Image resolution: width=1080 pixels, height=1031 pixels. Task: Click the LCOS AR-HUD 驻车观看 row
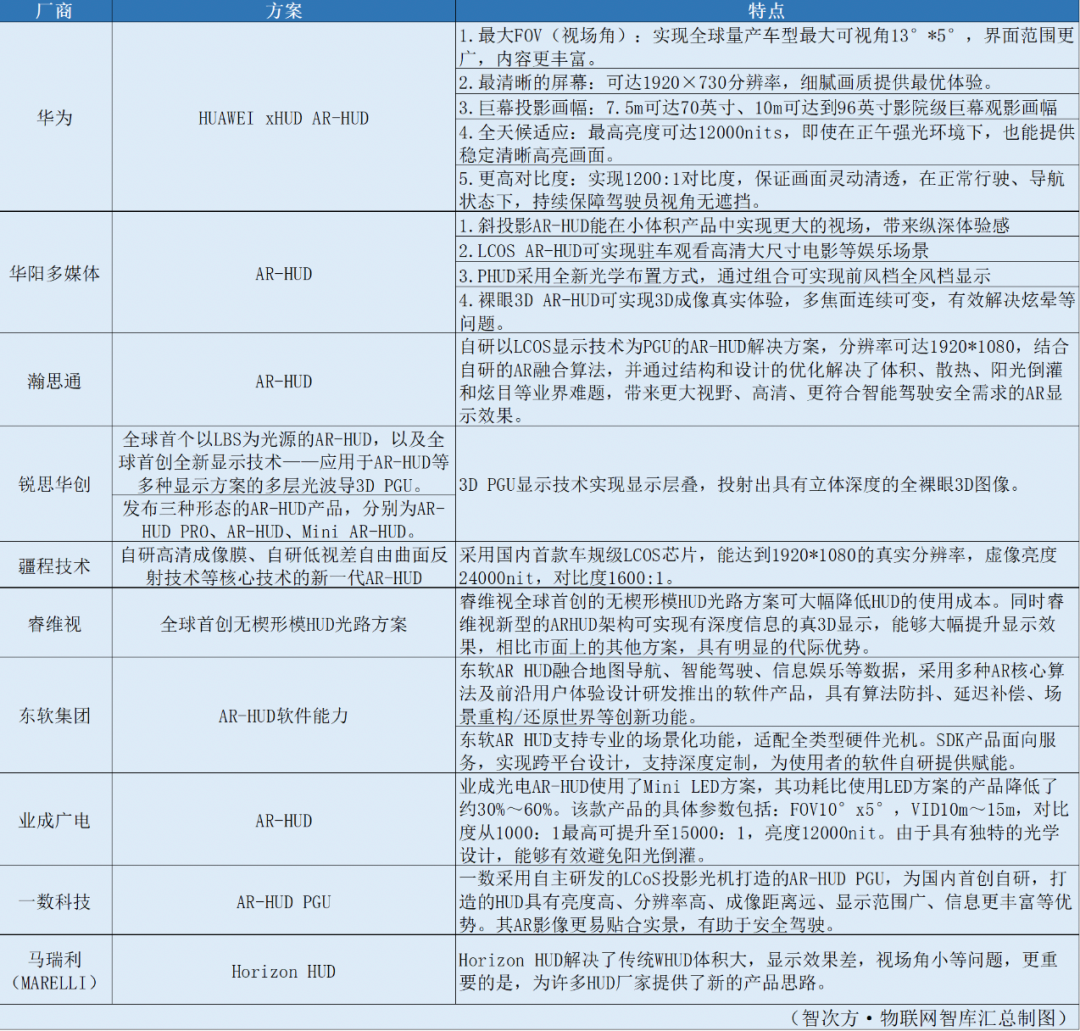pyautogui.click(x=767, y=250)
